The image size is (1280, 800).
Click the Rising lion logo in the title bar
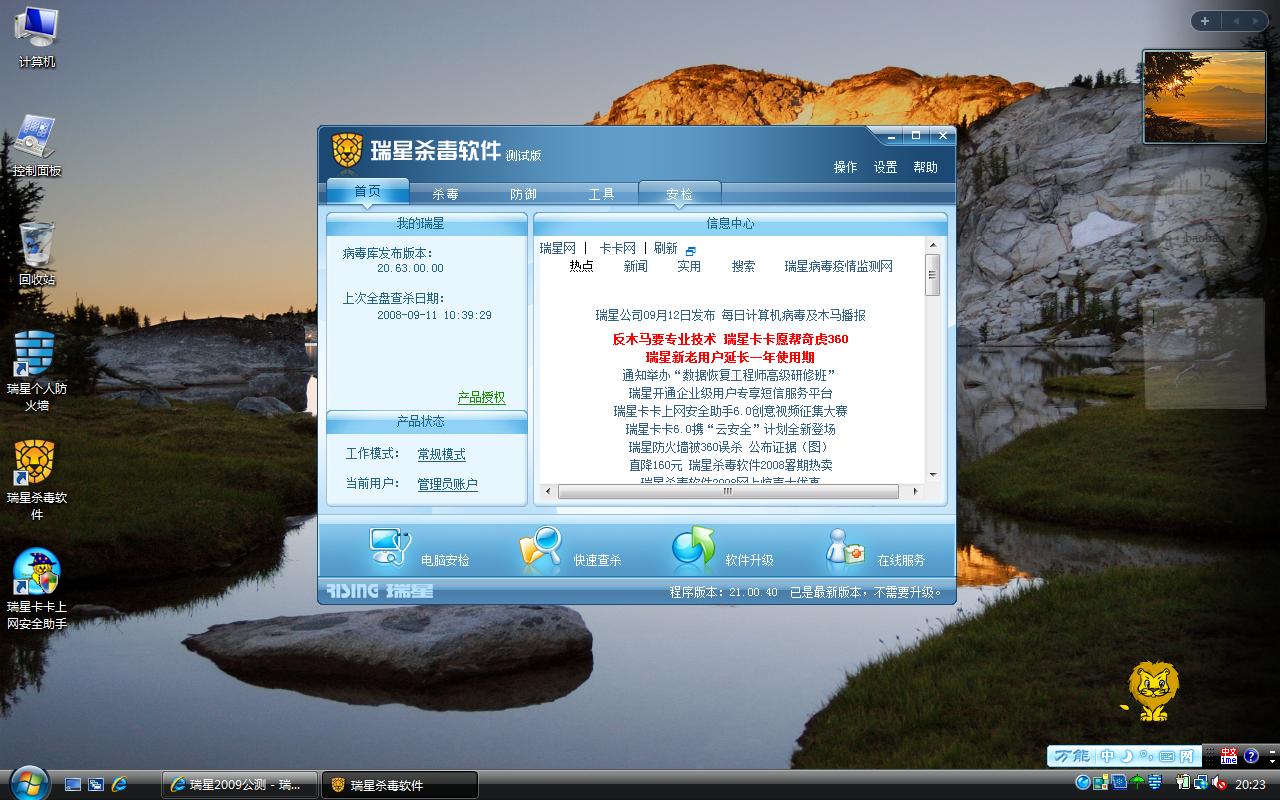(347, 151)
